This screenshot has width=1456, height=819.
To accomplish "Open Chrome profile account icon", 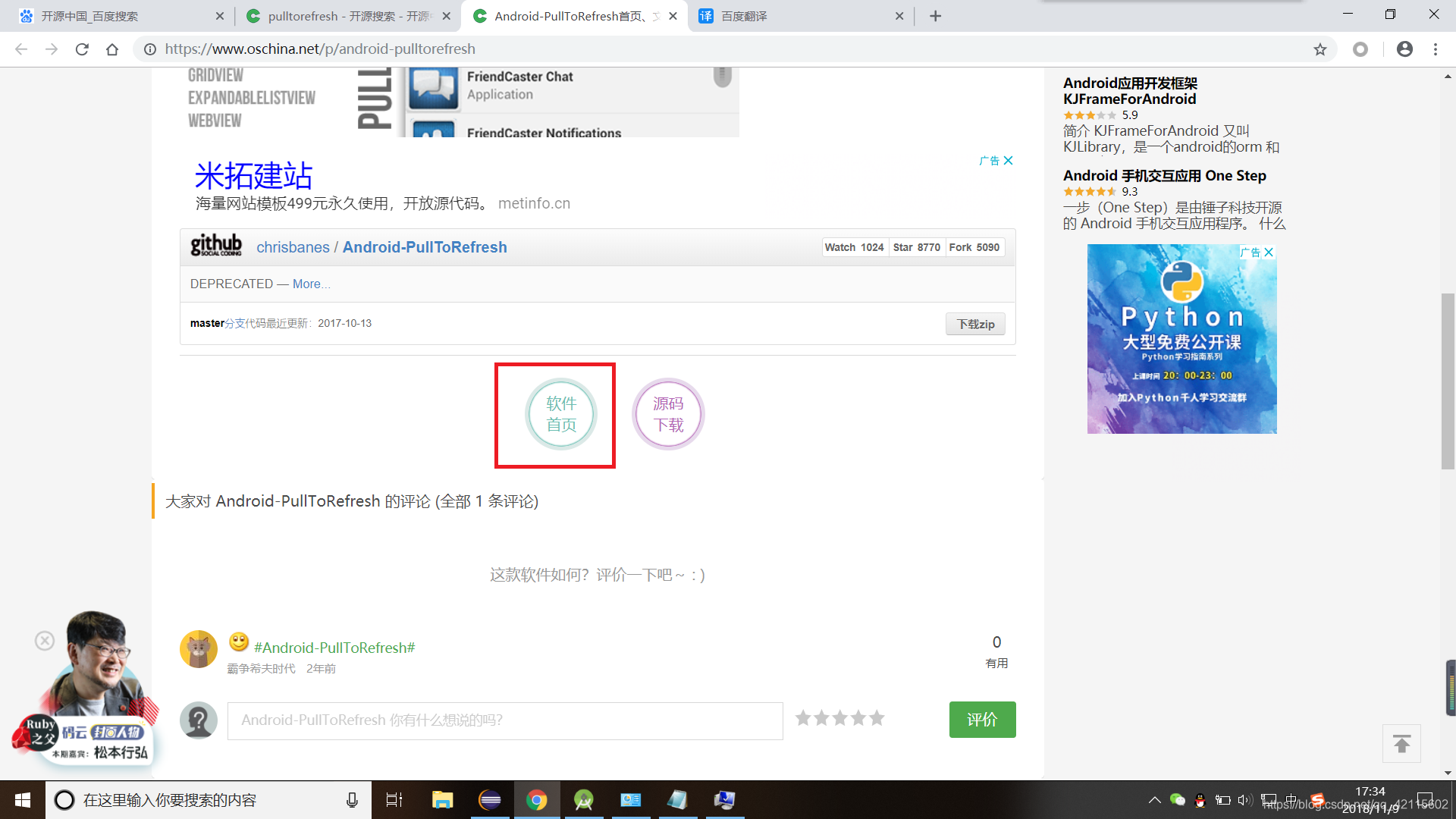I will (1404, 49).
